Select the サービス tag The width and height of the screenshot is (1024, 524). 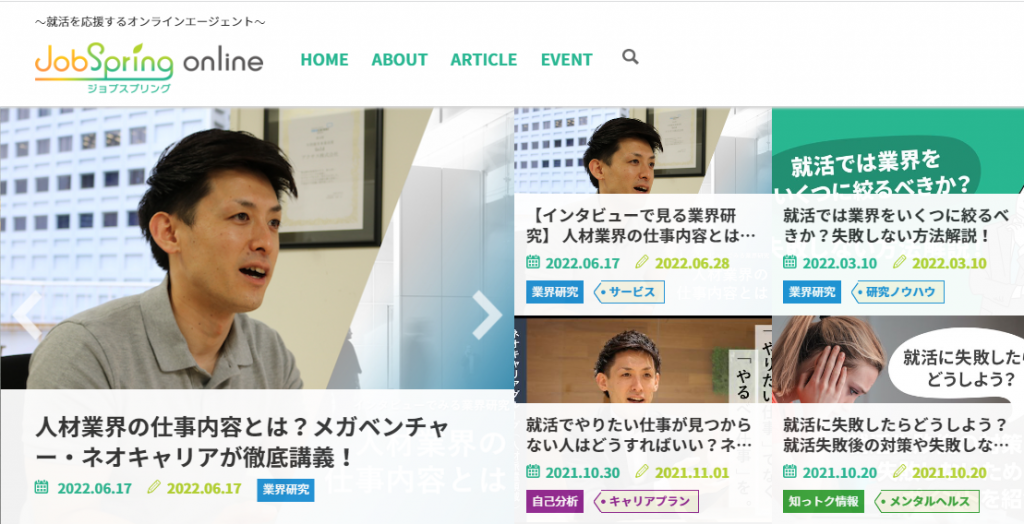coord(629,292)
